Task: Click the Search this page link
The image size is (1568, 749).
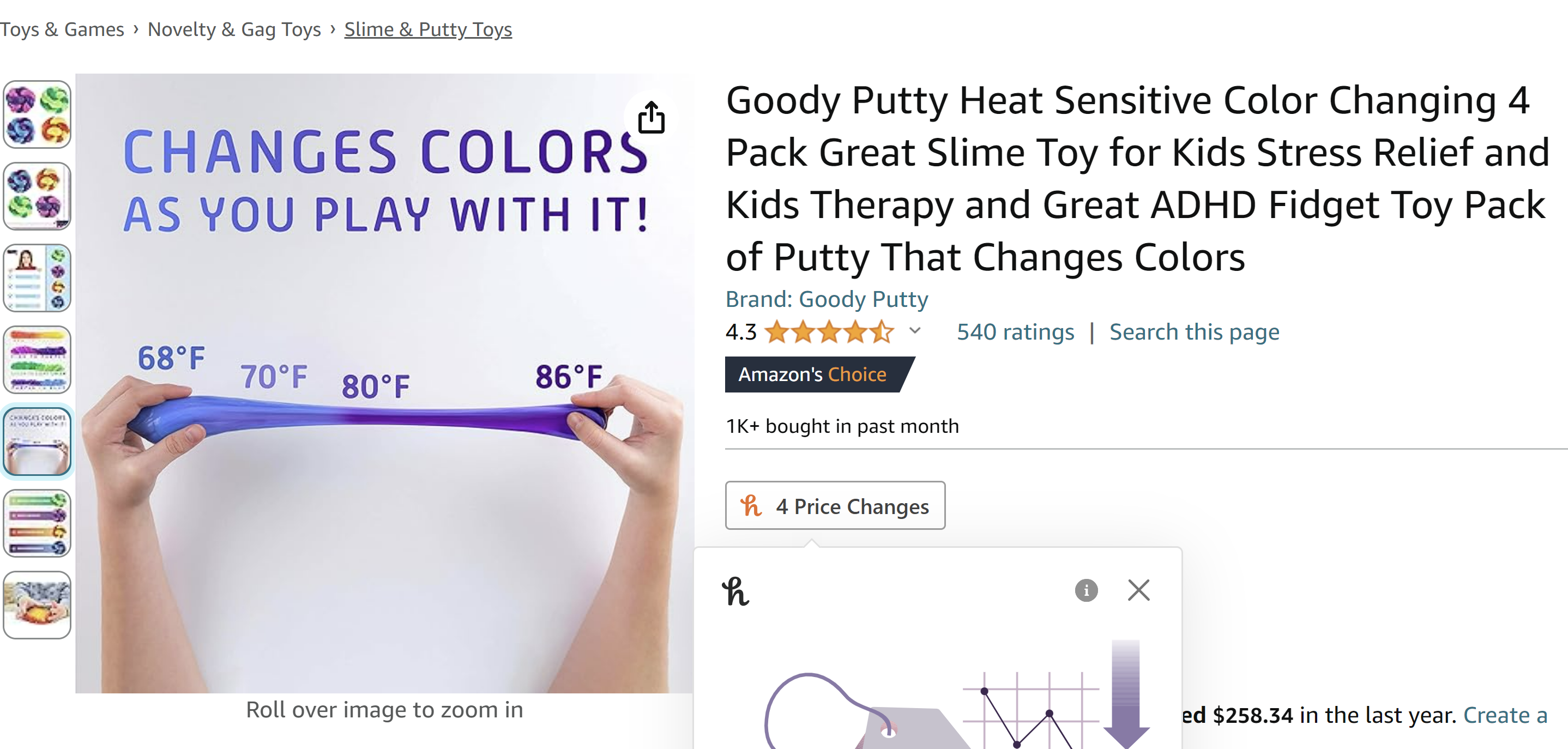Action: pos(1193,332)
